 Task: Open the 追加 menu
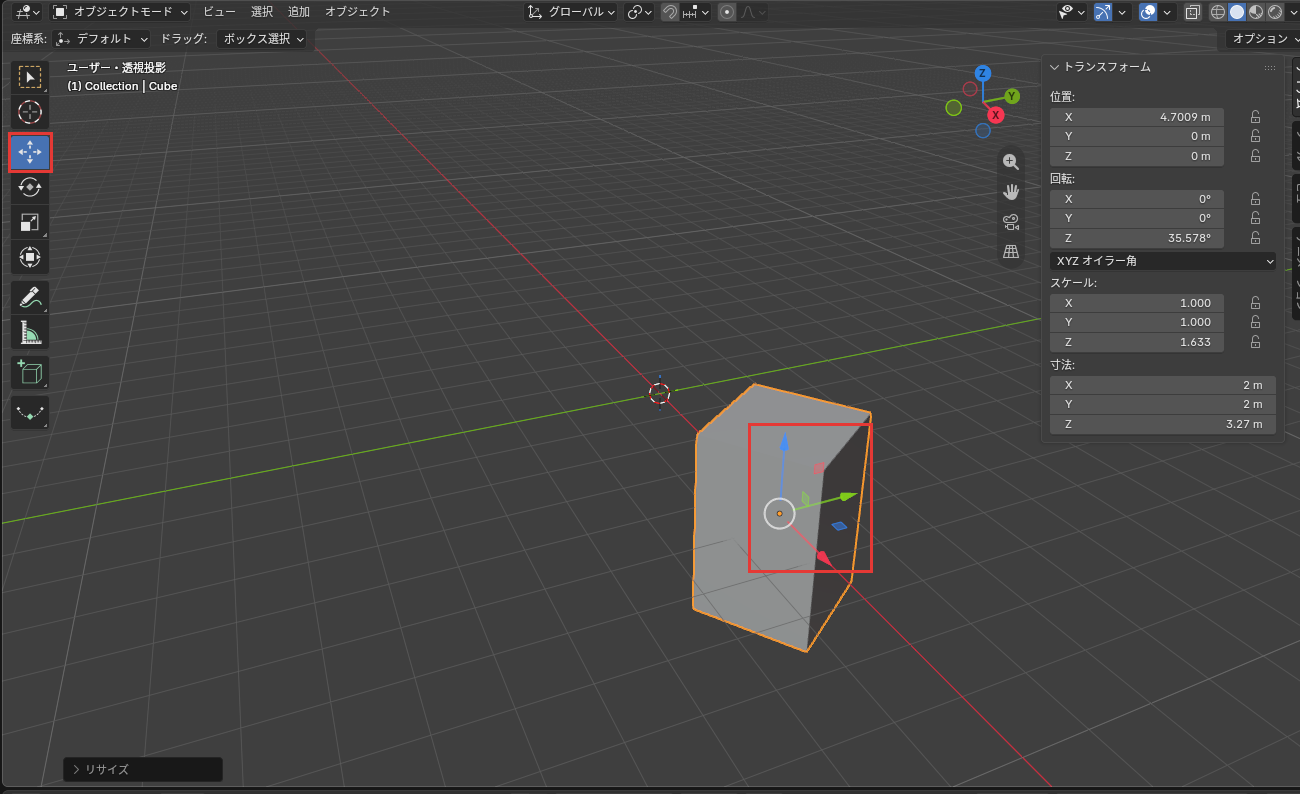(x=299, y=12)
